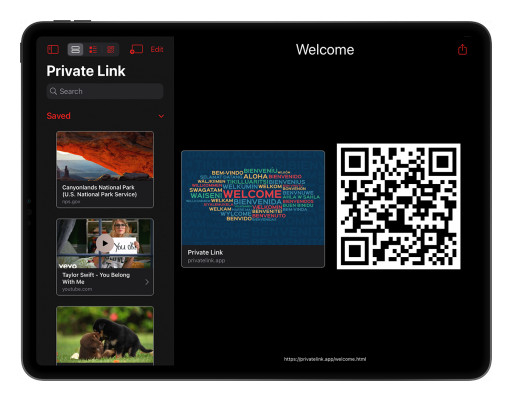The width and height of the screenshot is (512, 401).
Task: Click the privatelink.app domain caption
Action: tap(206, 260)
